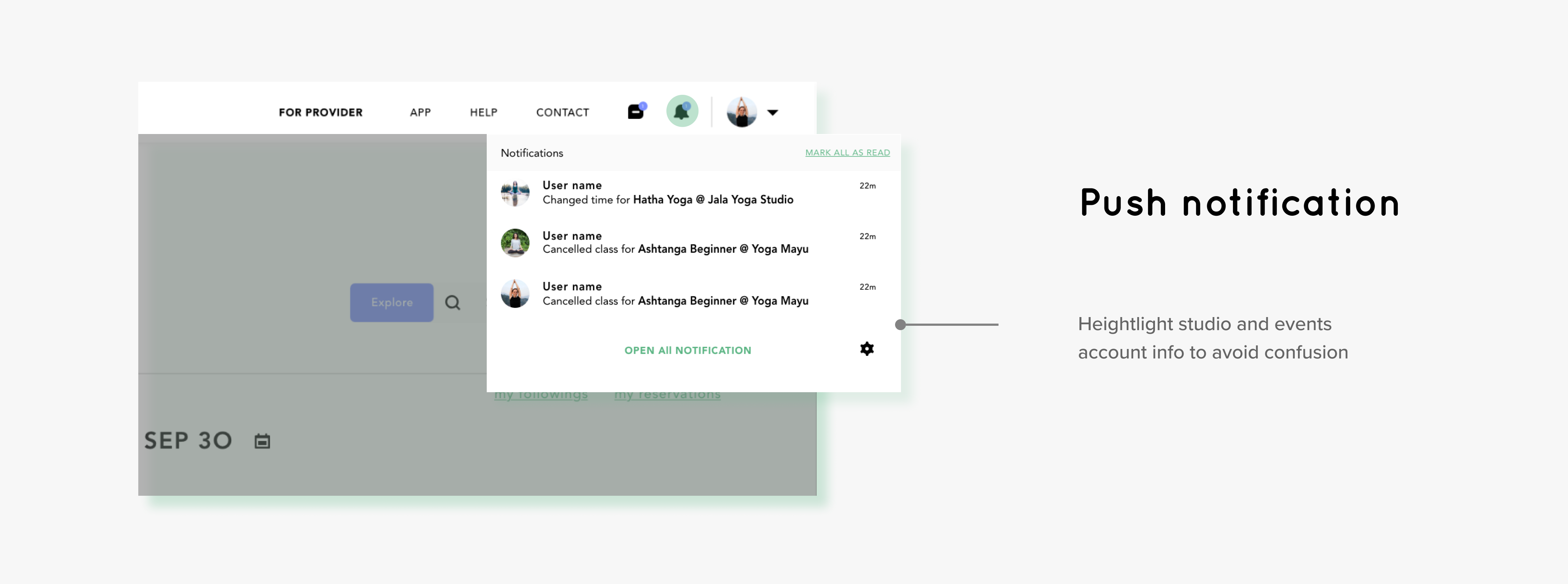The image size is (1568, 584).
Task: Click MARK ALL AS READ link
Action: 847,153
